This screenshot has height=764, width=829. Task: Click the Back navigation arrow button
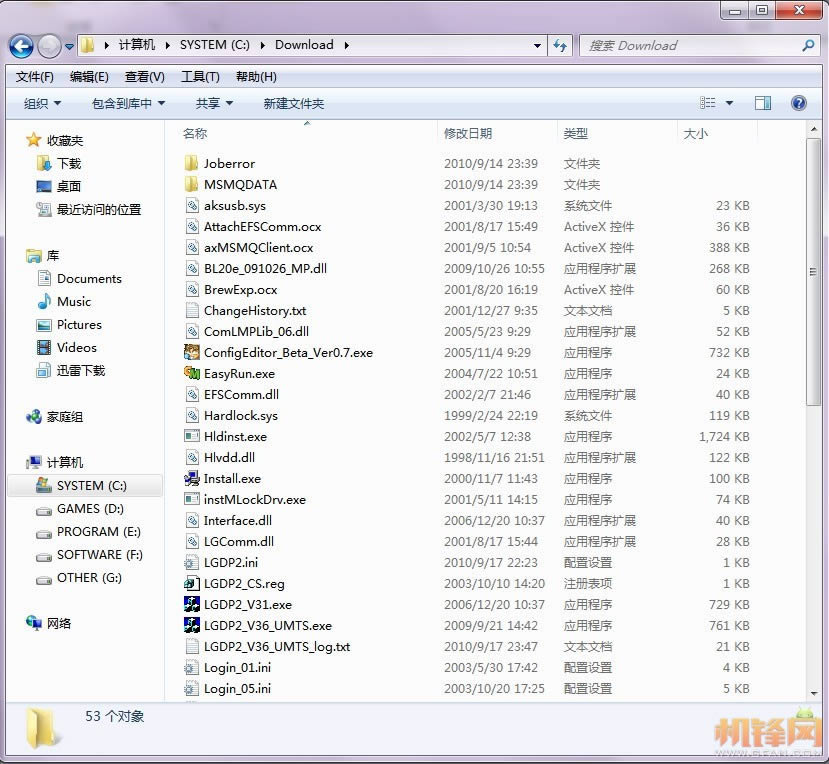21,45
